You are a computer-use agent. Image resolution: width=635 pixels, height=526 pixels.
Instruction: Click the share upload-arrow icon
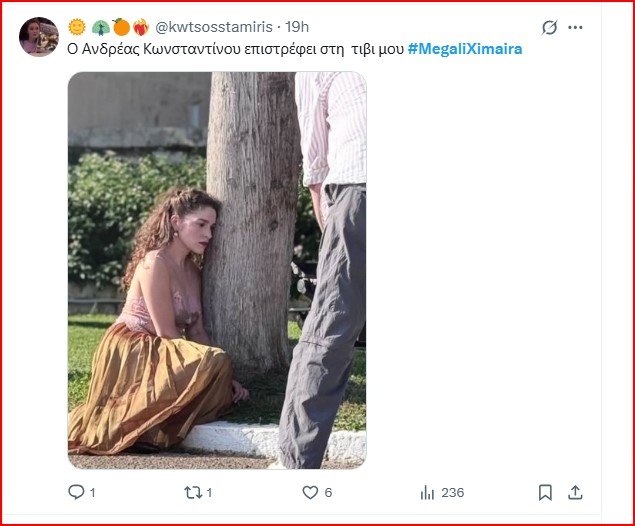point(575,492)
